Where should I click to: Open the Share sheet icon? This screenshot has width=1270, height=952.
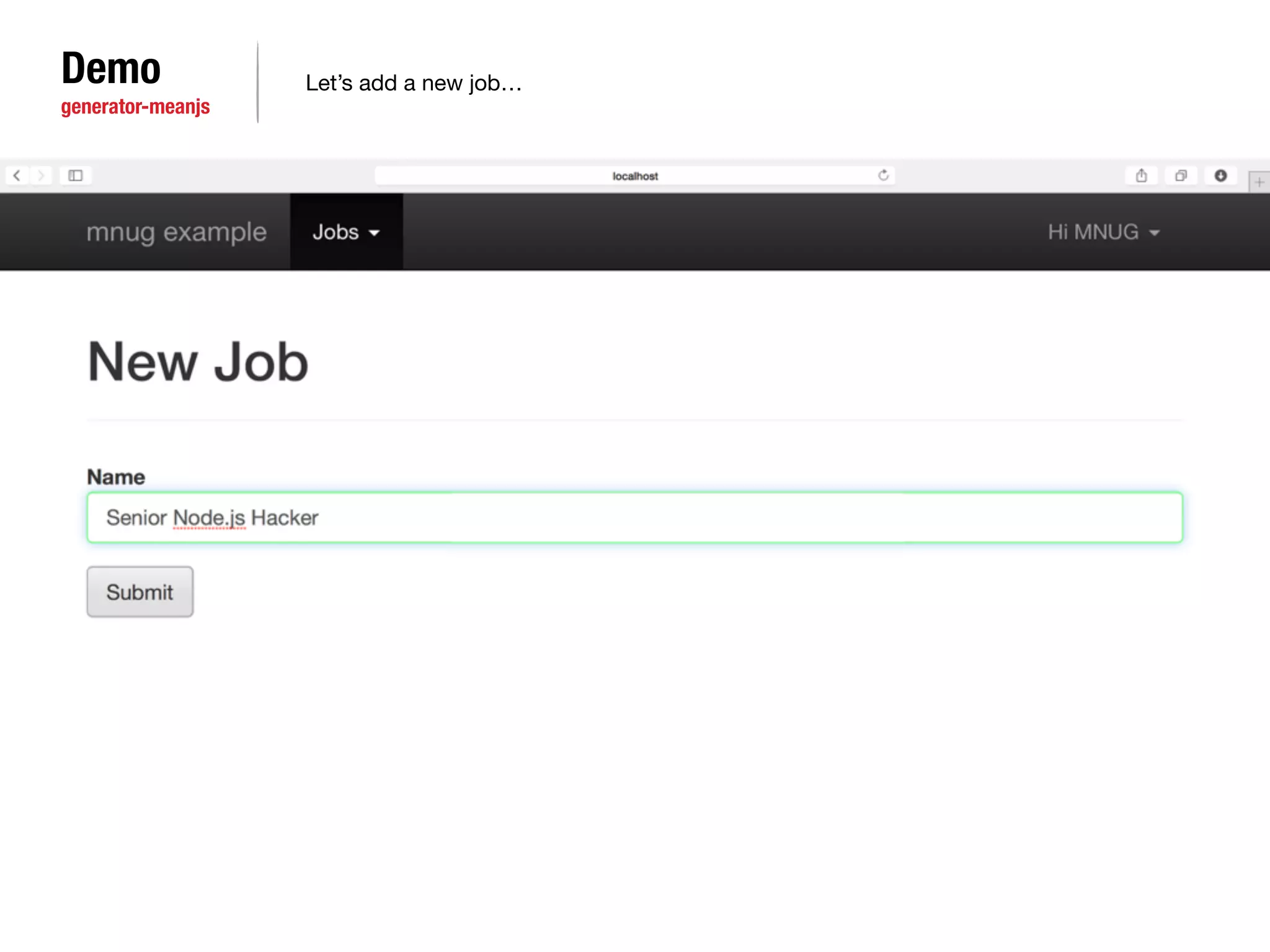pos(1141,175)
